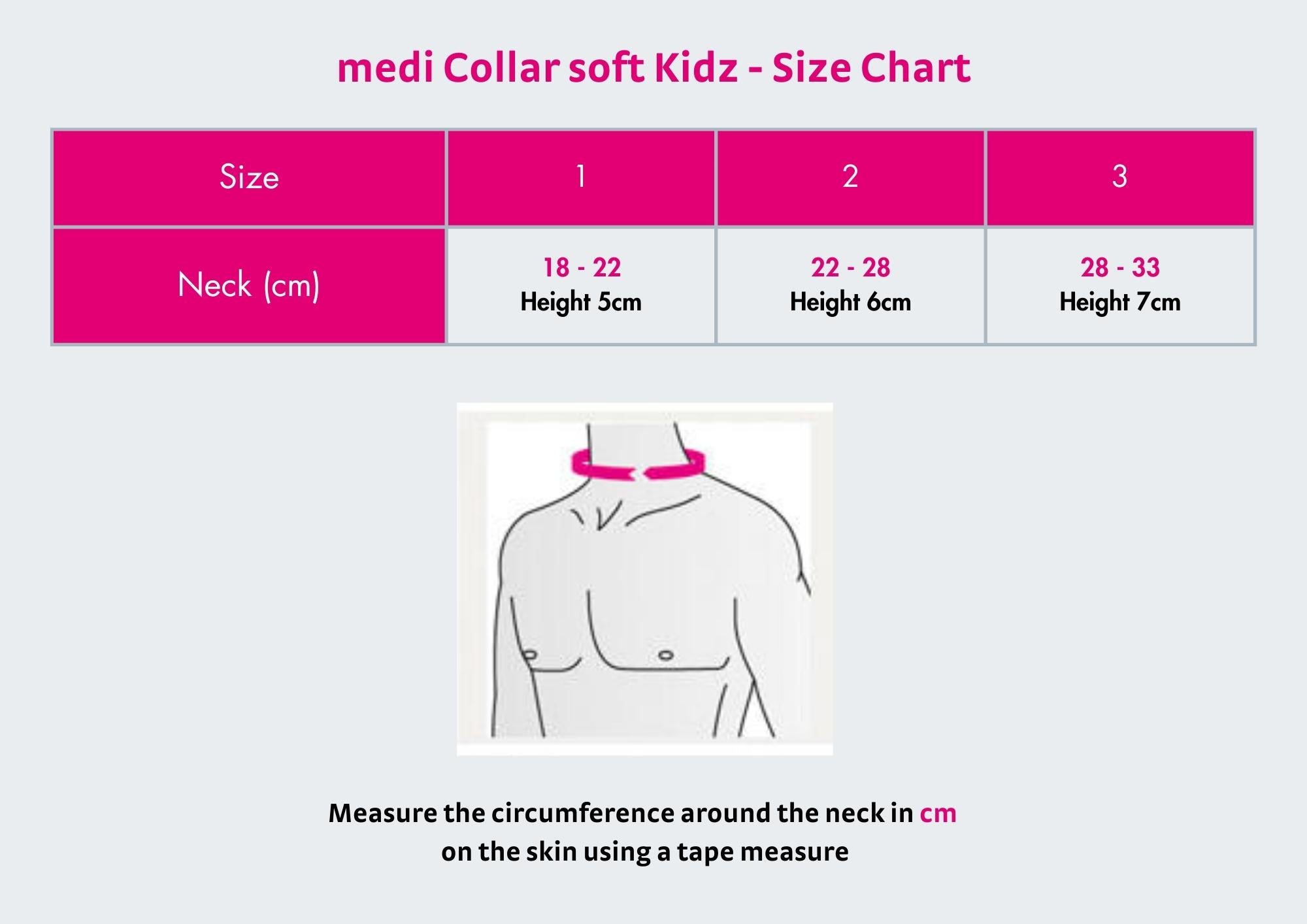1307x924 pixels.
Task: Click the size 2 column header
Action: [x=850, y=177]
